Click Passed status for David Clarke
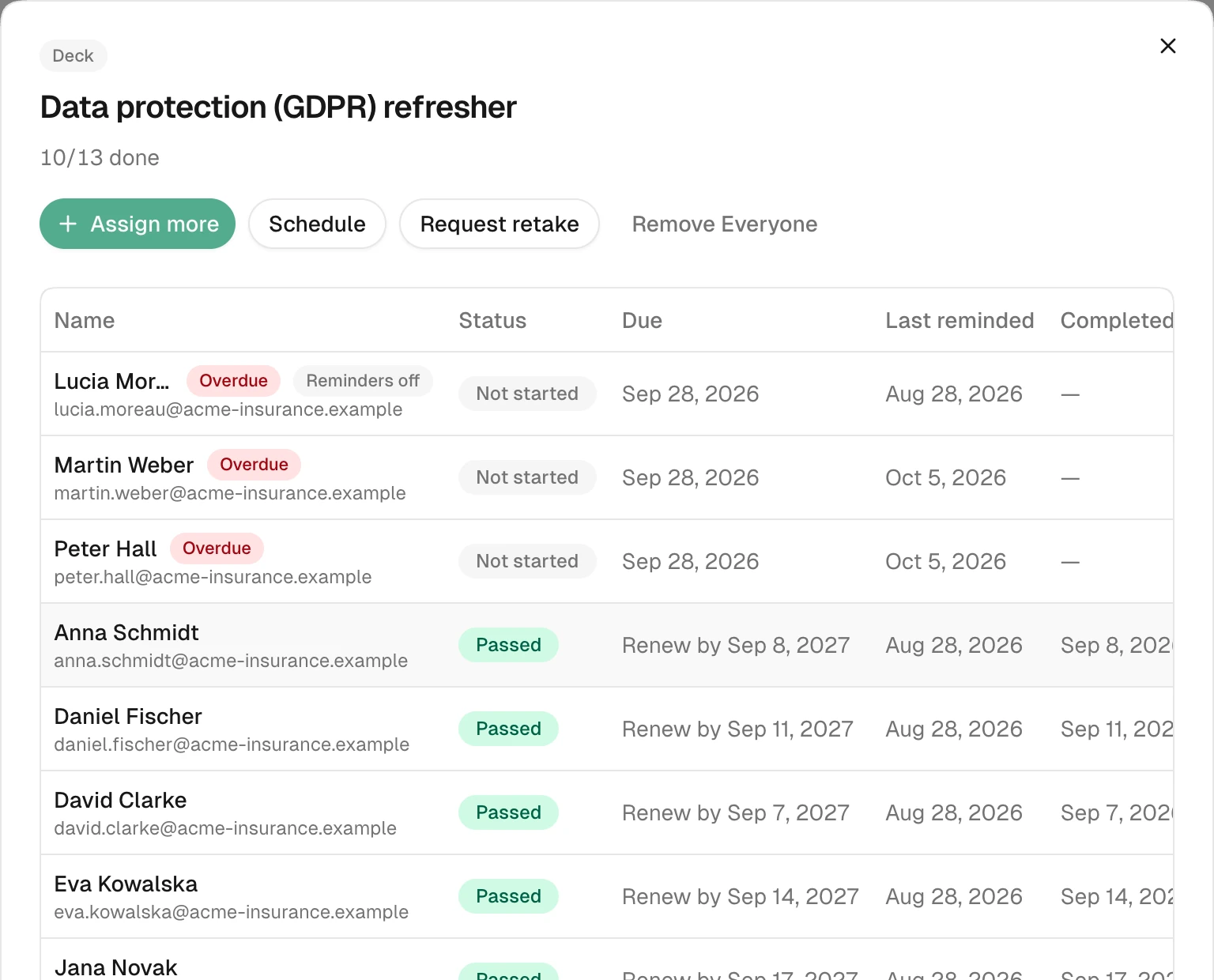This screenshot has width=1214, height=980. (508, 812)
